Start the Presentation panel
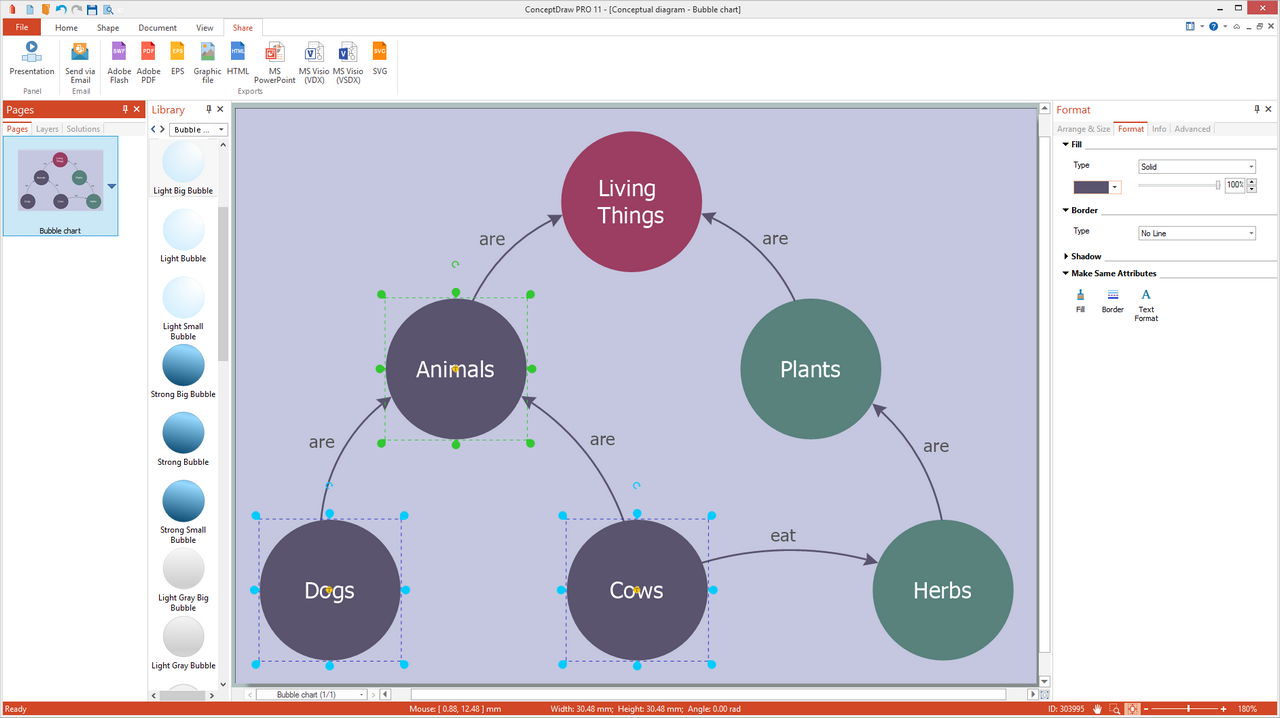The height and width of the screenshot is (718, 1280). [32, 58]
